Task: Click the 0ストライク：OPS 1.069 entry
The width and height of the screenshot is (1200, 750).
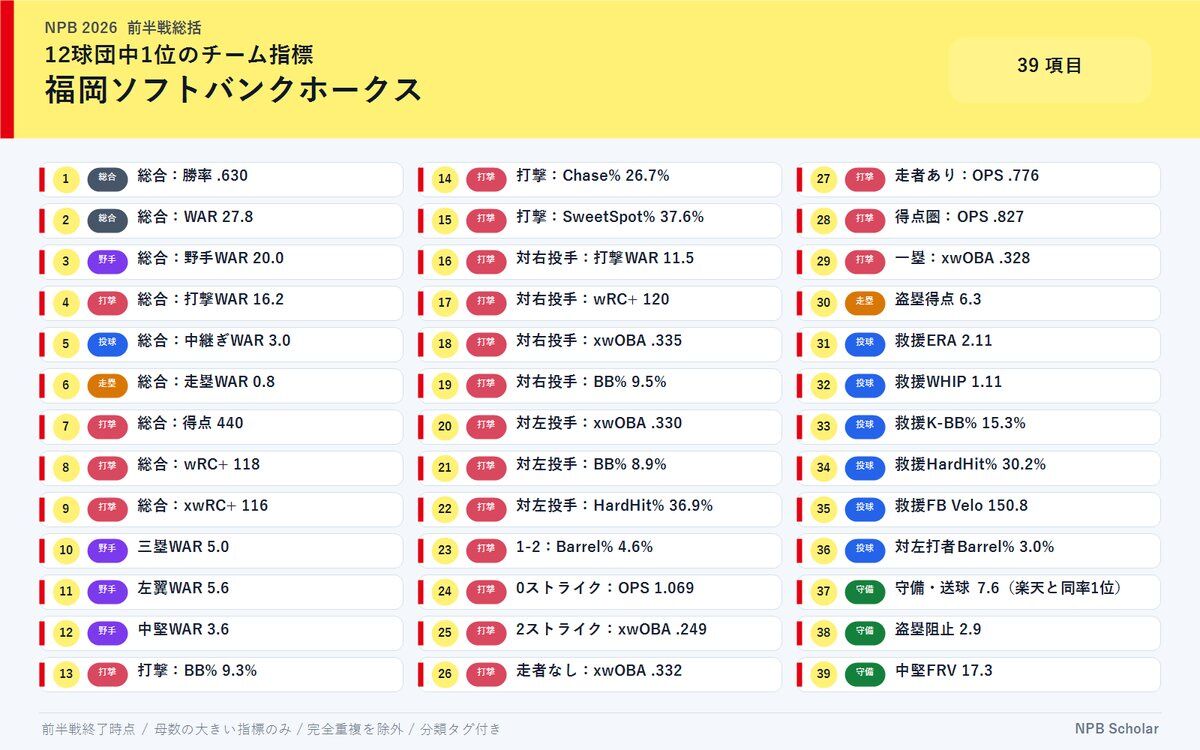Action: (600, 592)
